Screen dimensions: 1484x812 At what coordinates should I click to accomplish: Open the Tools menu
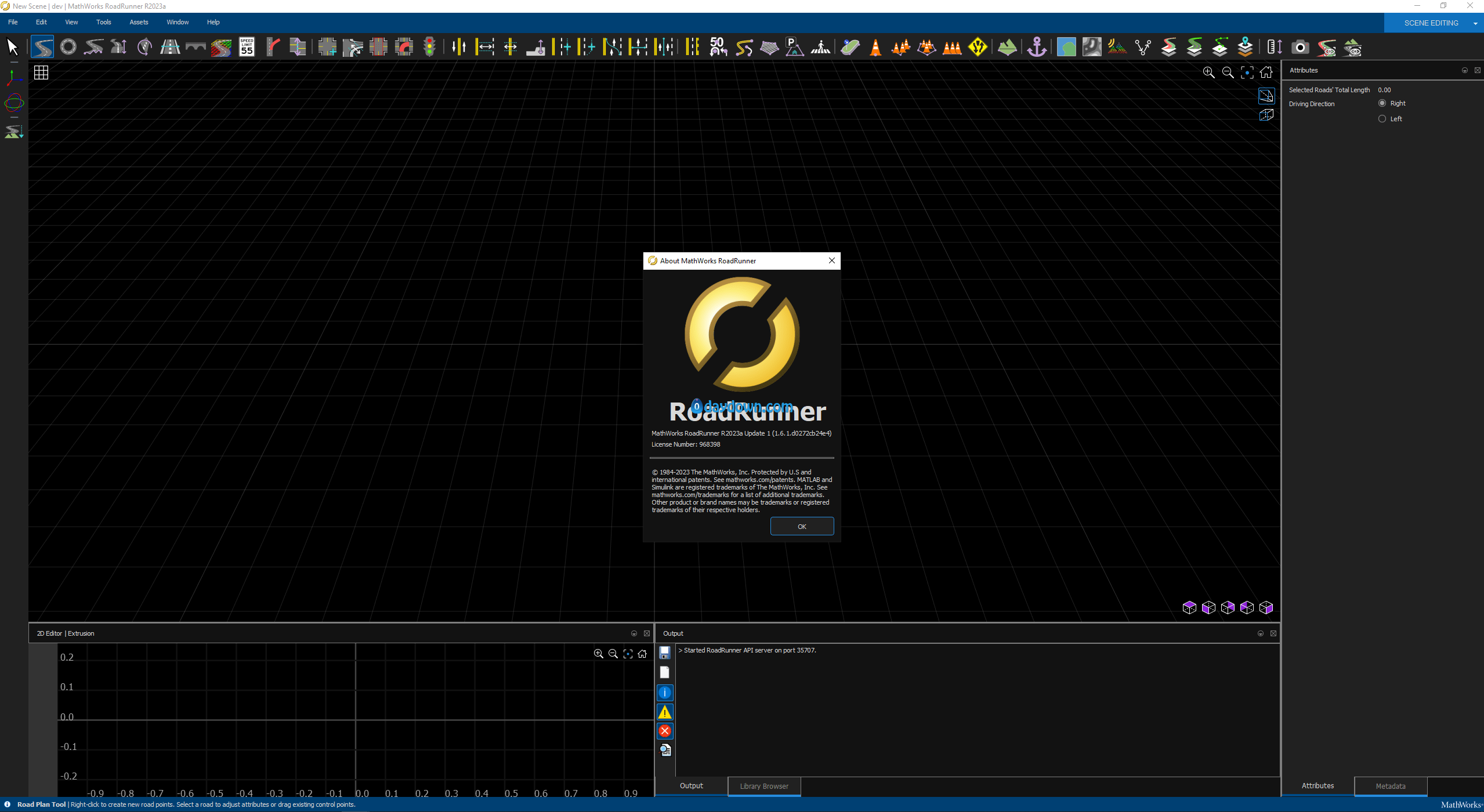point(104,22)
